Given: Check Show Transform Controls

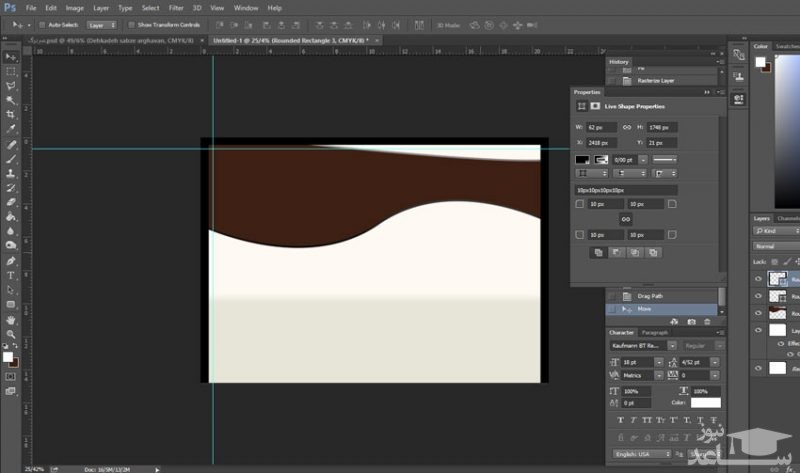Looking at the screenshot, I should point(131,24).
